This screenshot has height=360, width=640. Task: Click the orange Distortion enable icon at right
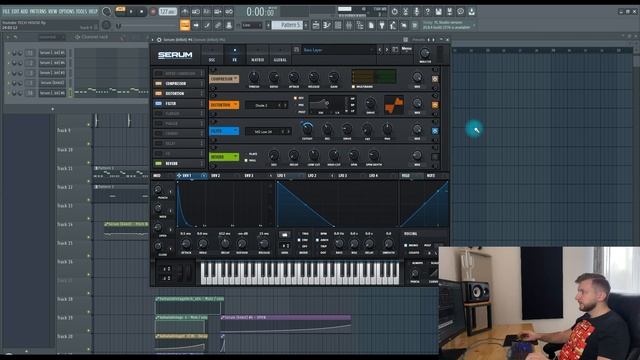pos(435,105)
